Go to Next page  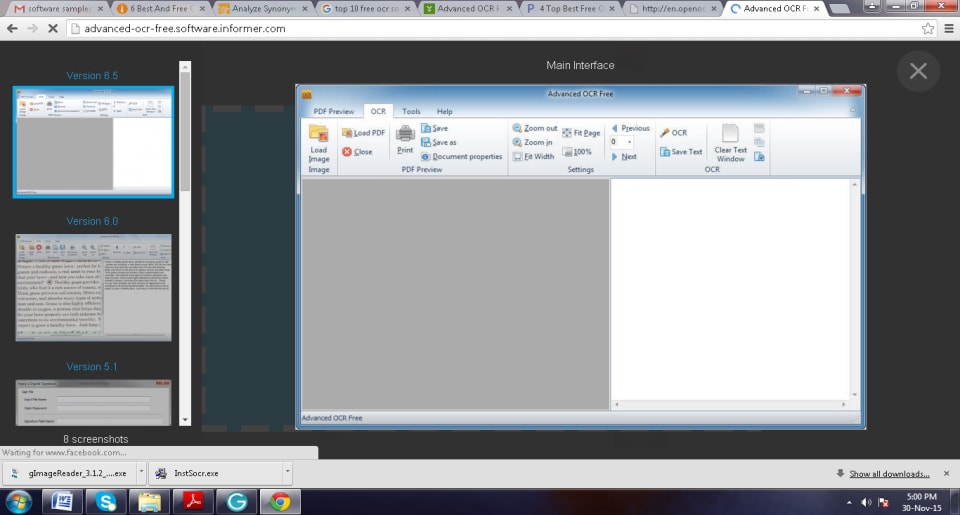pos(624,157)
